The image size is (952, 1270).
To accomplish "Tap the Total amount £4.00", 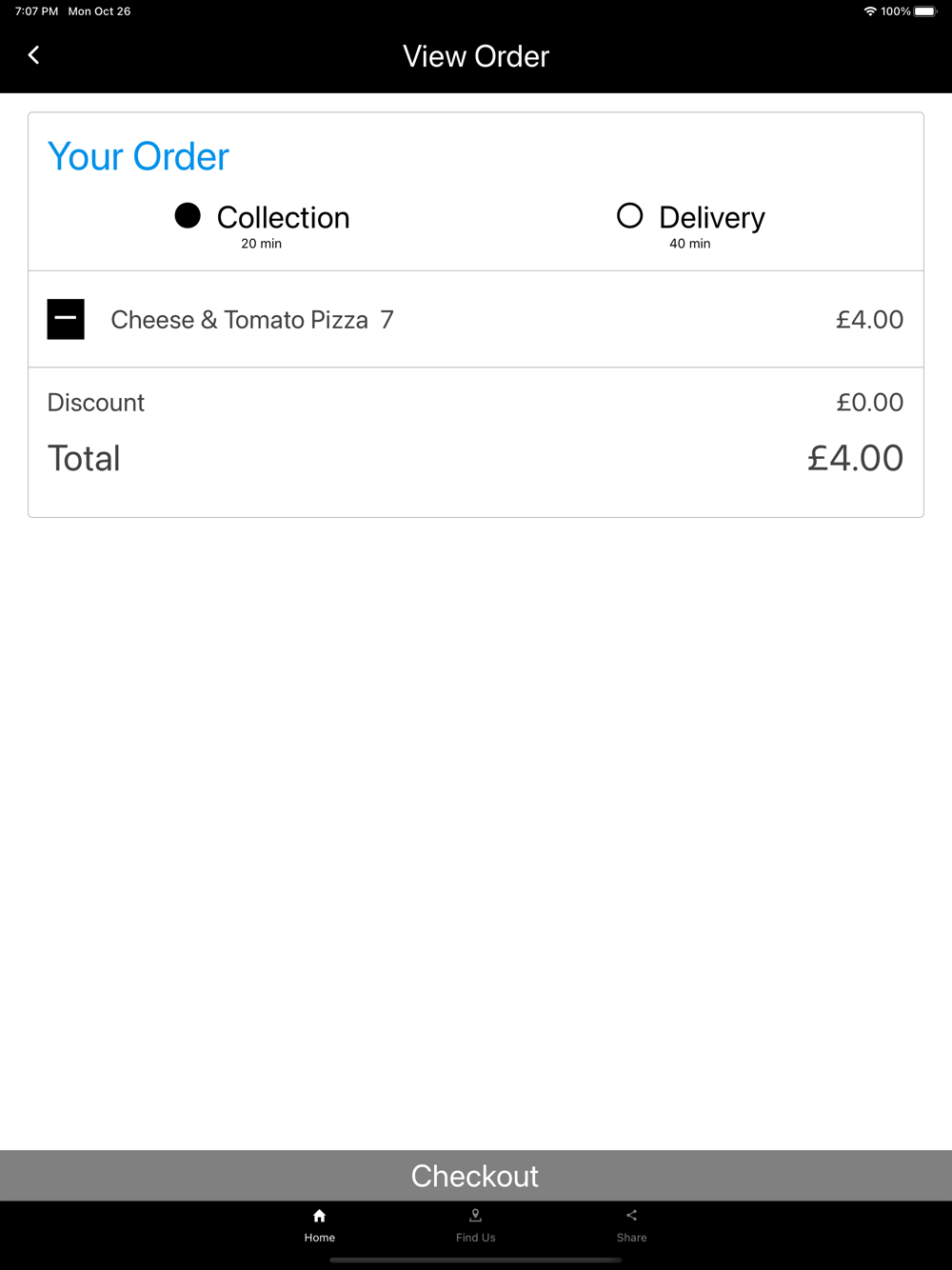I will (x=855, y=458).
